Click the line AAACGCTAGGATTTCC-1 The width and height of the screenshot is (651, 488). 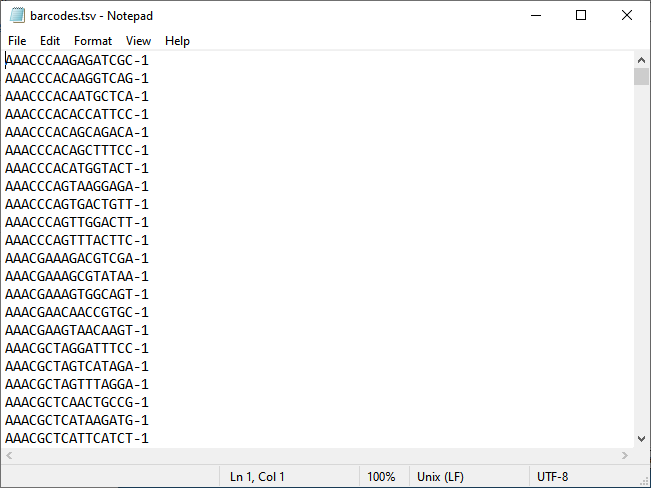pyautogui.click(x=77, y=348)
